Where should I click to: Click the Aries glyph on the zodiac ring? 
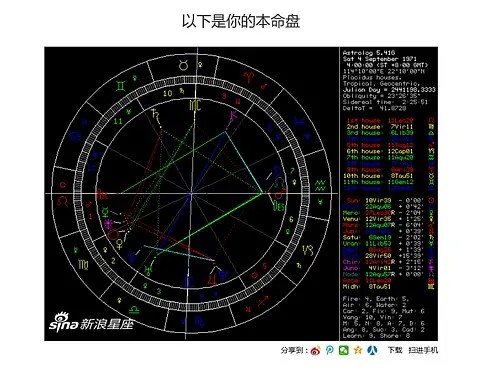pyautogui.click(x=248, y=77)
